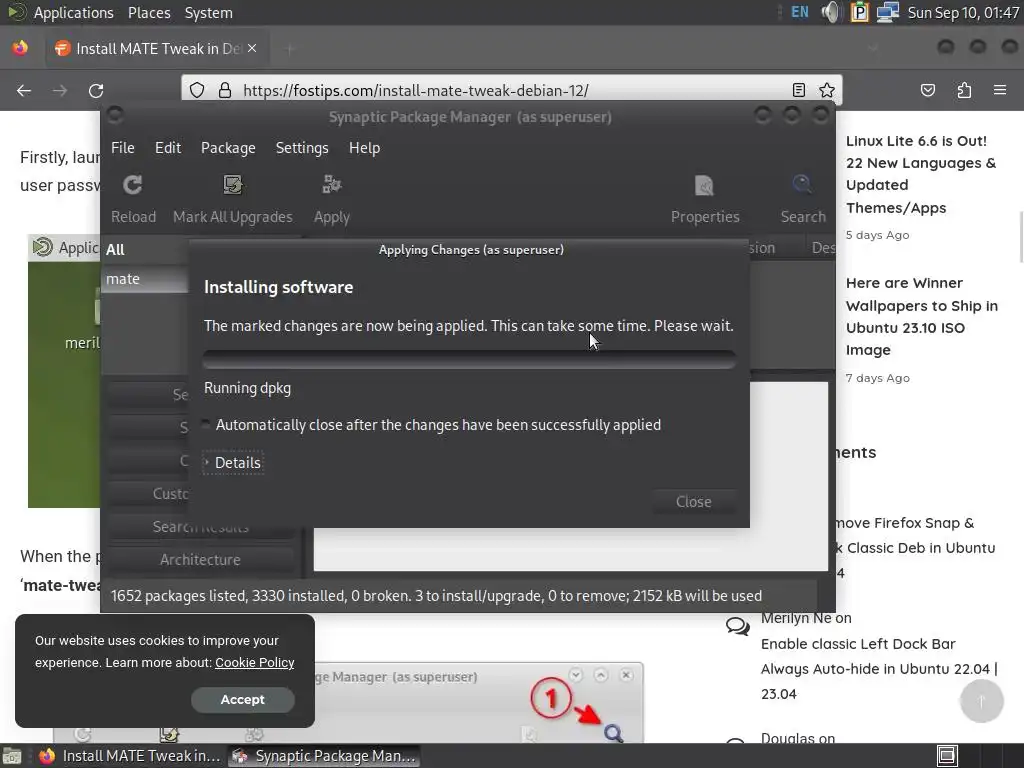This screenshot has height=768, width=1024.
Task: Toggle reader view icon in address bar
Action: 799,90
